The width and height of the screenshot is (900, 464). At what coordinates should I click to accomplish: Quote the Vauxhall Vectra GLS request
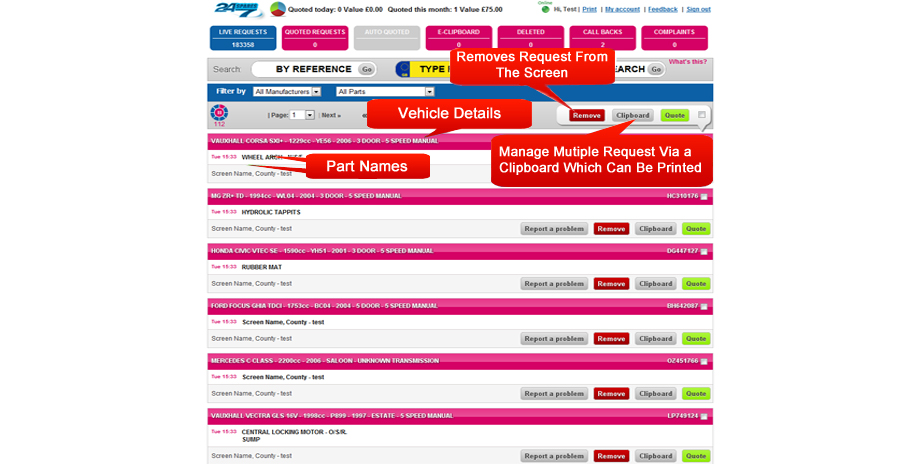tap(696, 456)
